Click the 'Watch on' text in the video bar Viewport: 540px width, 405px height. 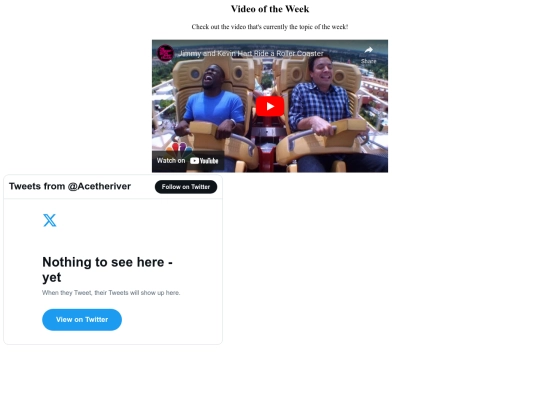tap(171, 160)
